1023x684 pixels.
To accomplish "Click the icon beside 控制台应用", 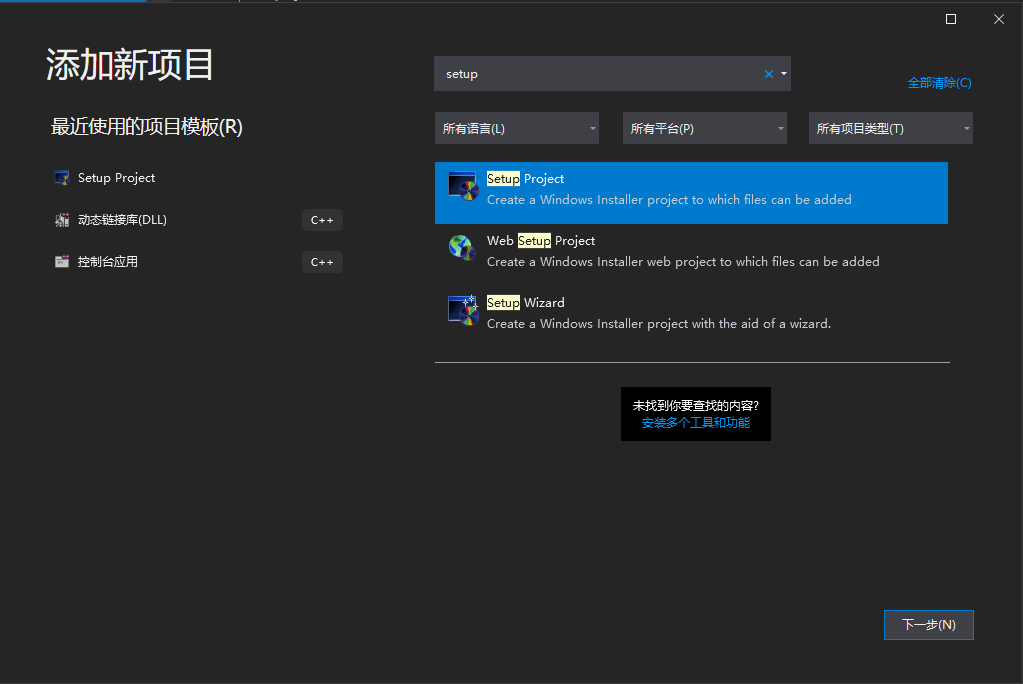I will tap(60, 261).
